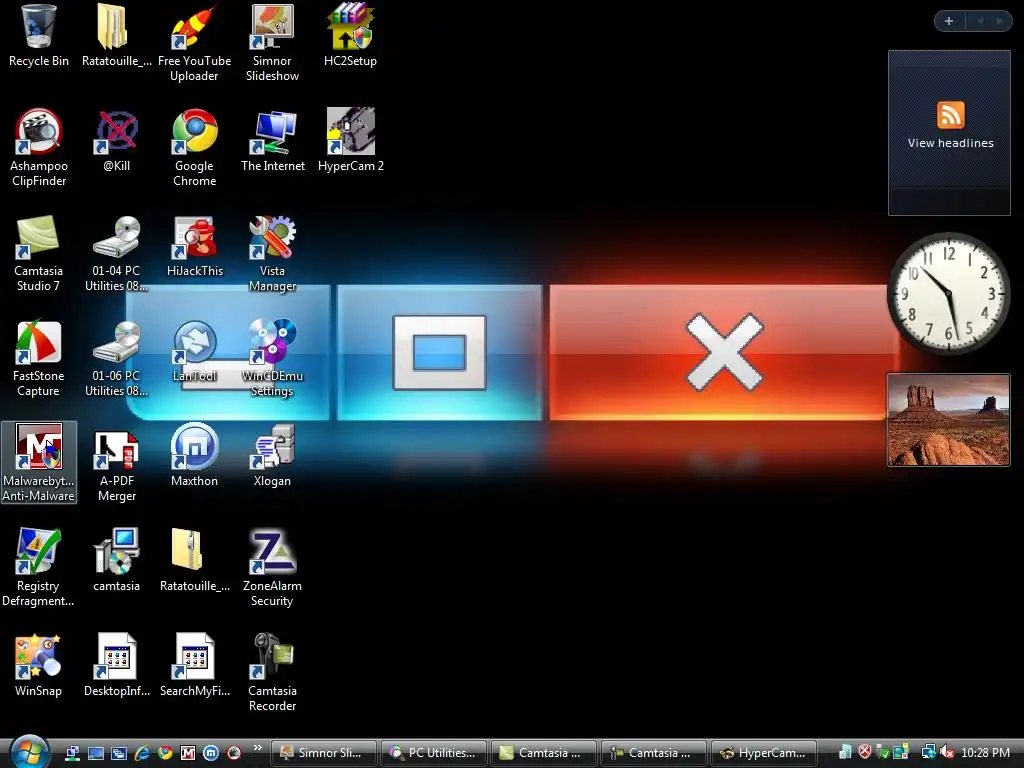Open Google Chrome desktop shortcut
1024x768 pixels.
coord(194,148)
